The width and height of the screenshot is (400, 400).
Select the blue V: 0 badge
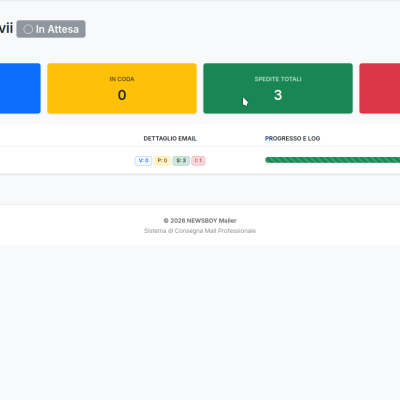(143, 161)
